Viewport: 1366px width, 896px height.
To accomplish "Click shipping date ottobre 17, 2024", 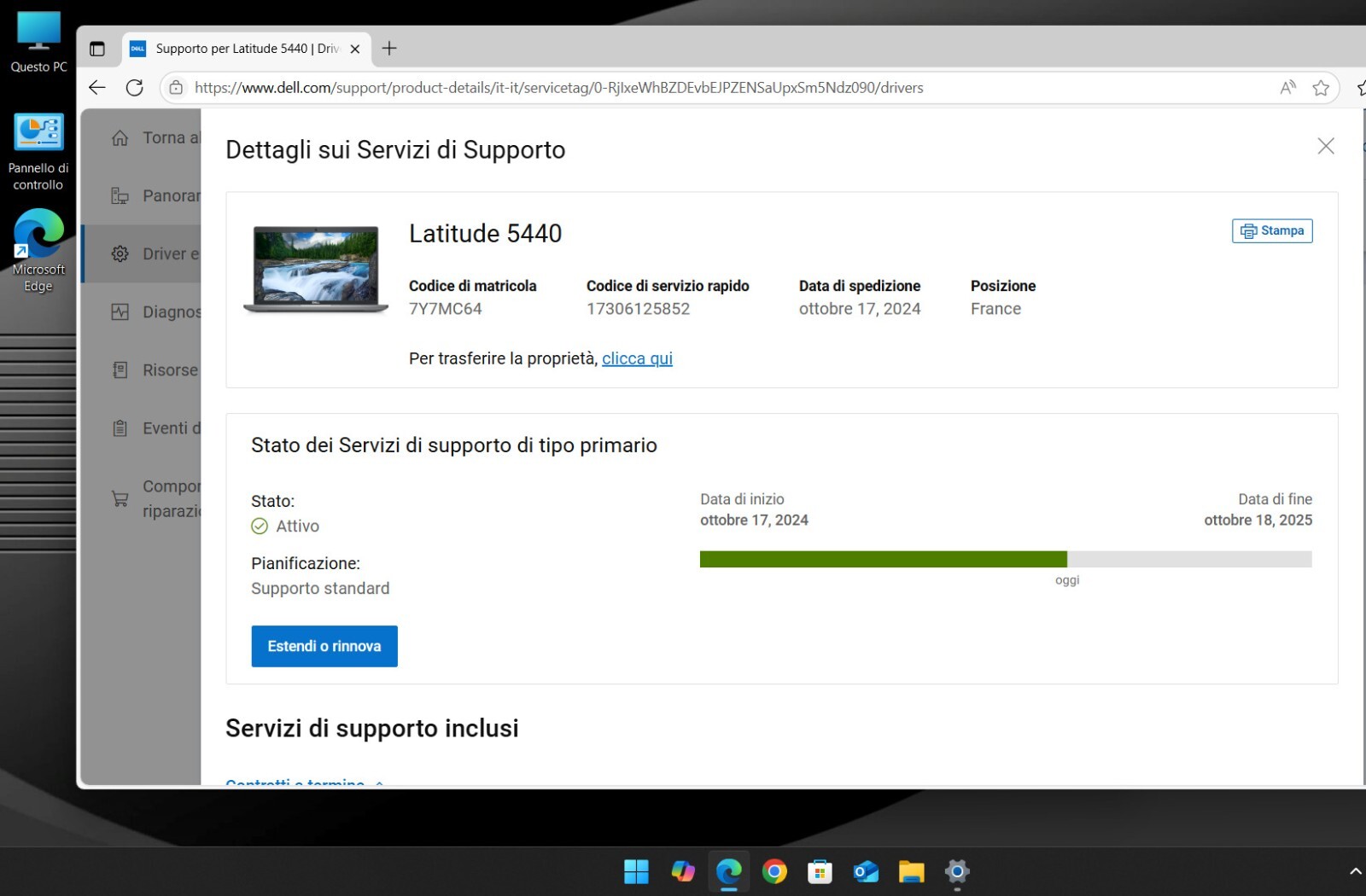I will point(860,309).
